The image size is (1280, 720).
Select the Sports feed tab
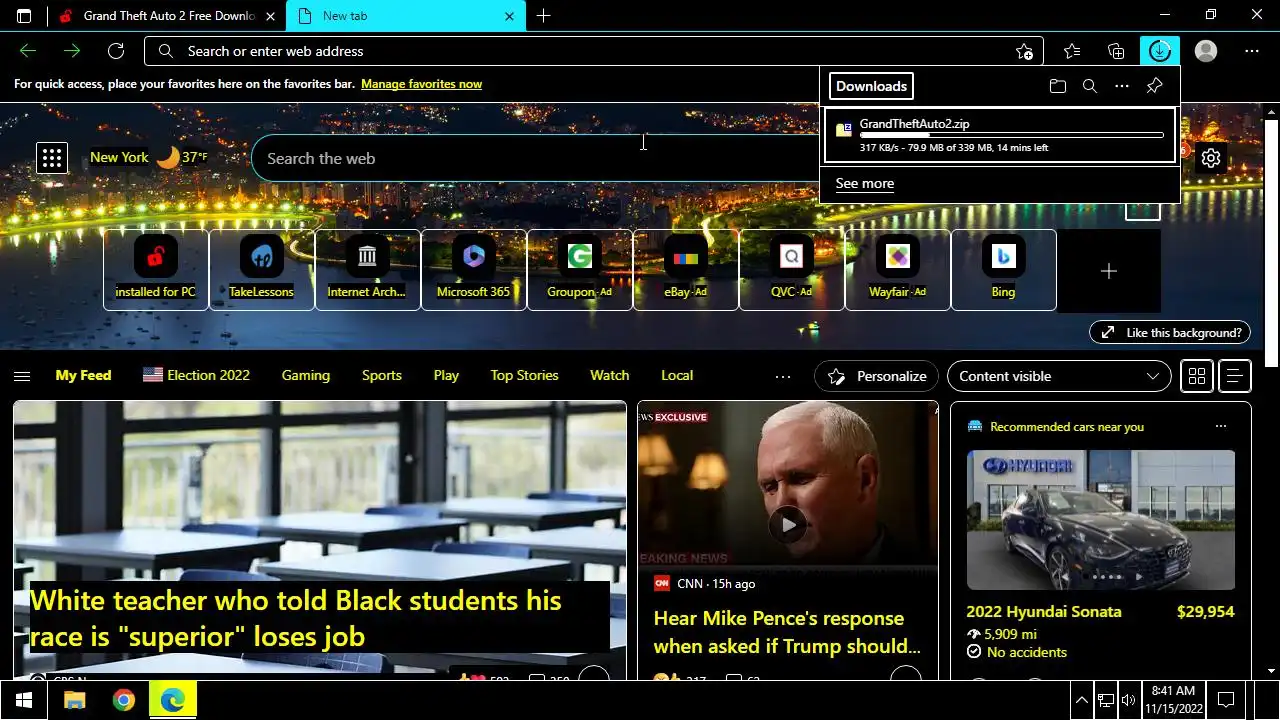(382, 375)
